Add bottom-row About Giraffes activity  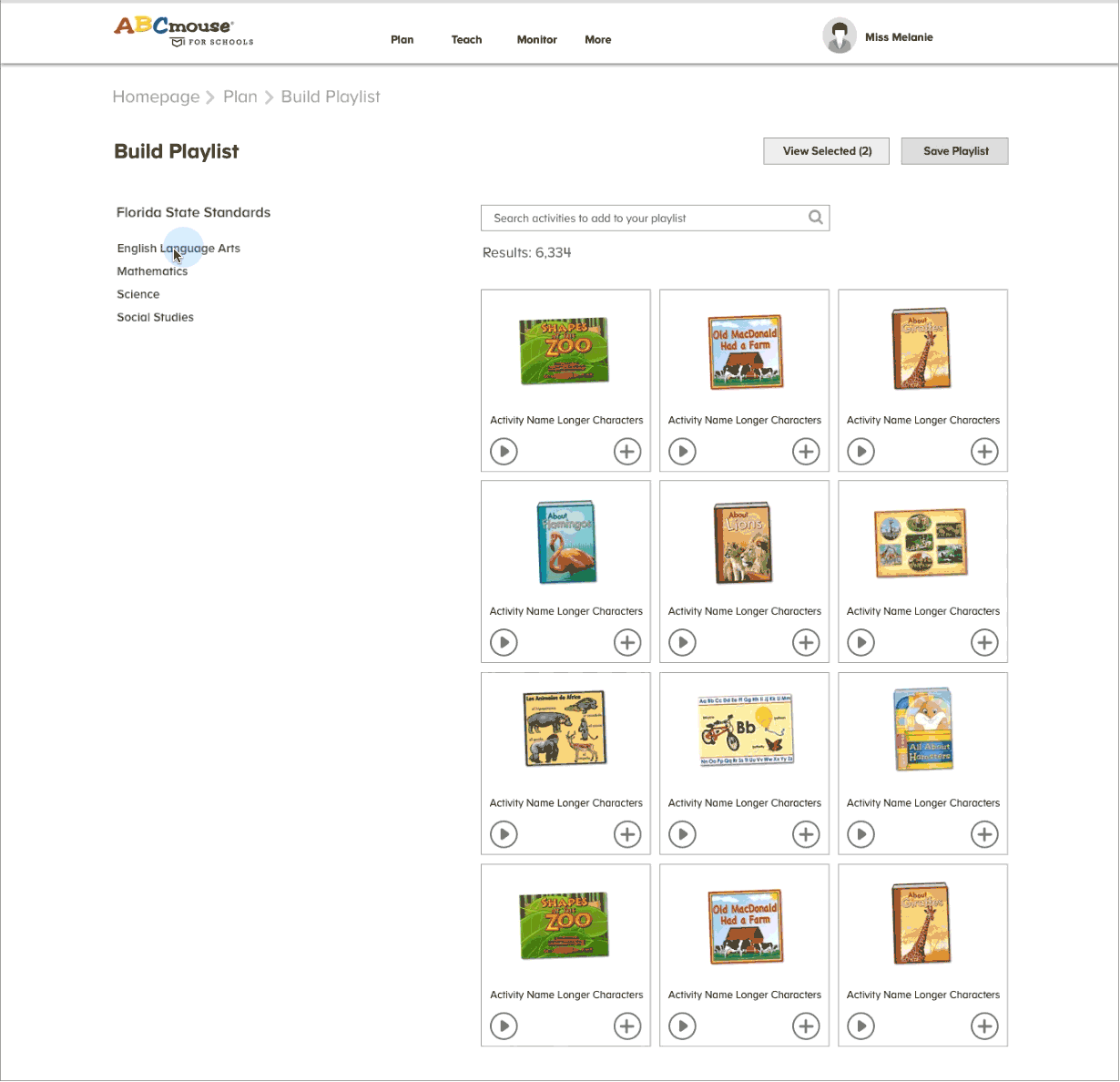(984, 1026)
